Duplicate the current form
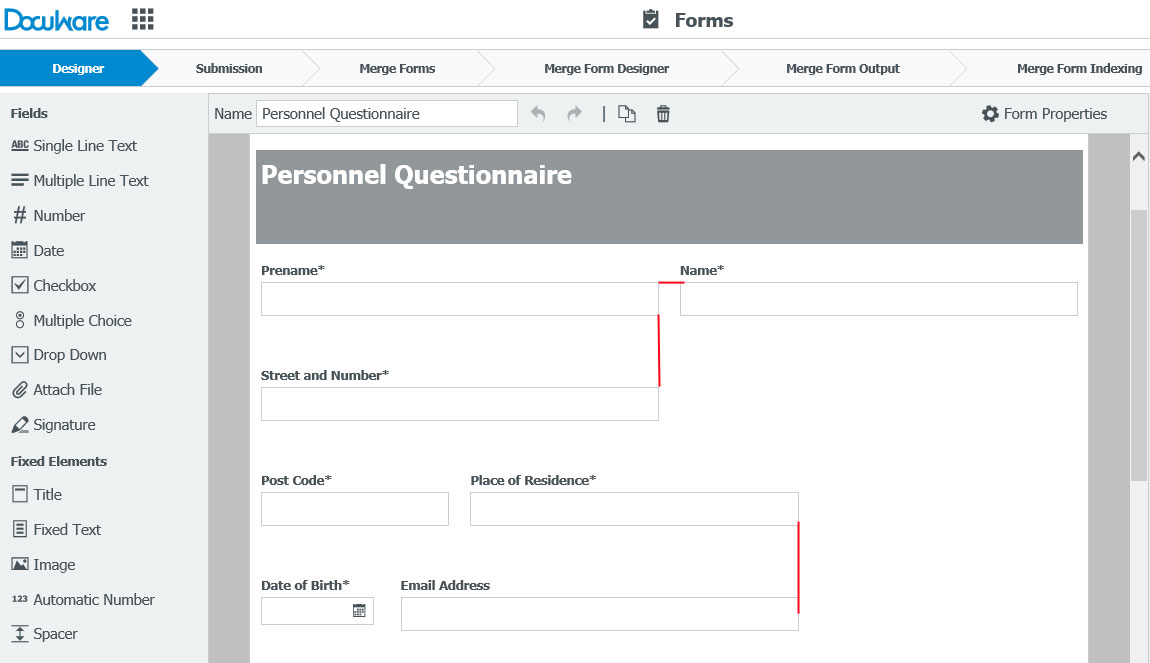1150x663 pixels. (x=627, y=113)
